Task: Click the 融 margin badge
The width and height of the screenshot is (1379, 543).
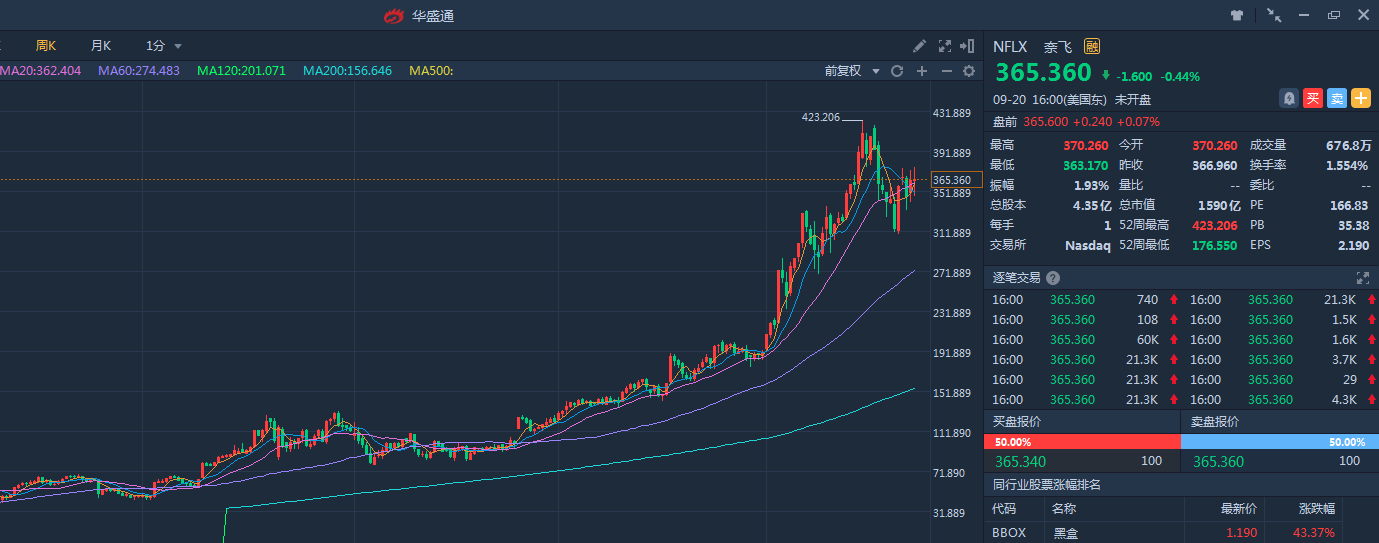Action: (x=1092, y=46)
